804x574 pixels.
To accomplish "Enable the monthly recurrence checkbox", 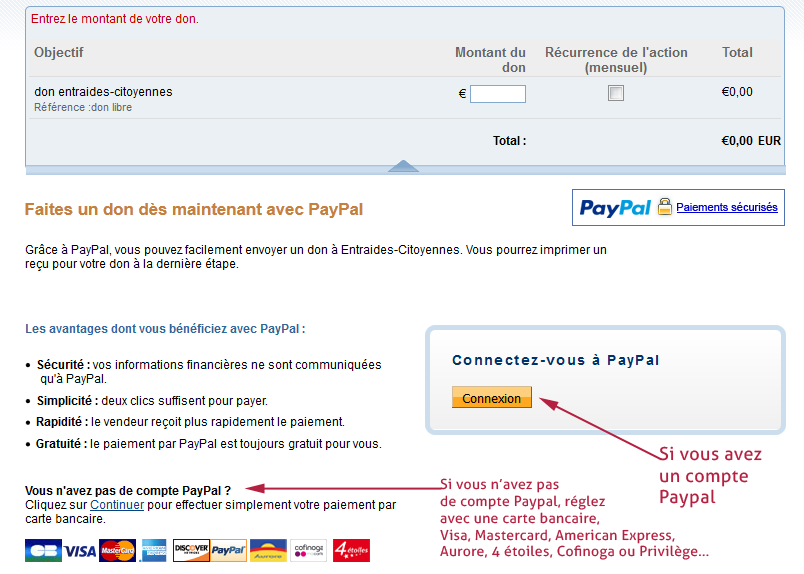I will [x=616, y=93].
